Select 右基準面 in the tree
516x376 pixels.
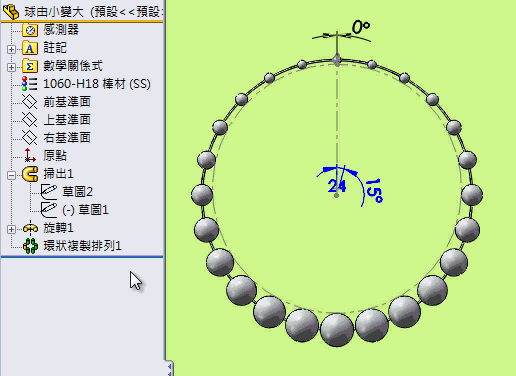tap(67, 138)
